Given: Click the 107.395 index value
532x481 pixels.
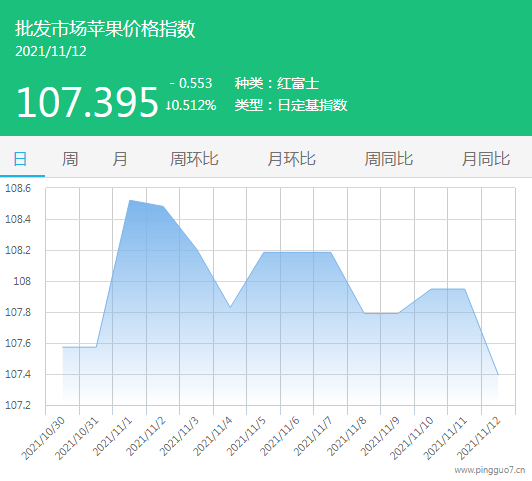Looking at the screenshot, I should 87,102.
